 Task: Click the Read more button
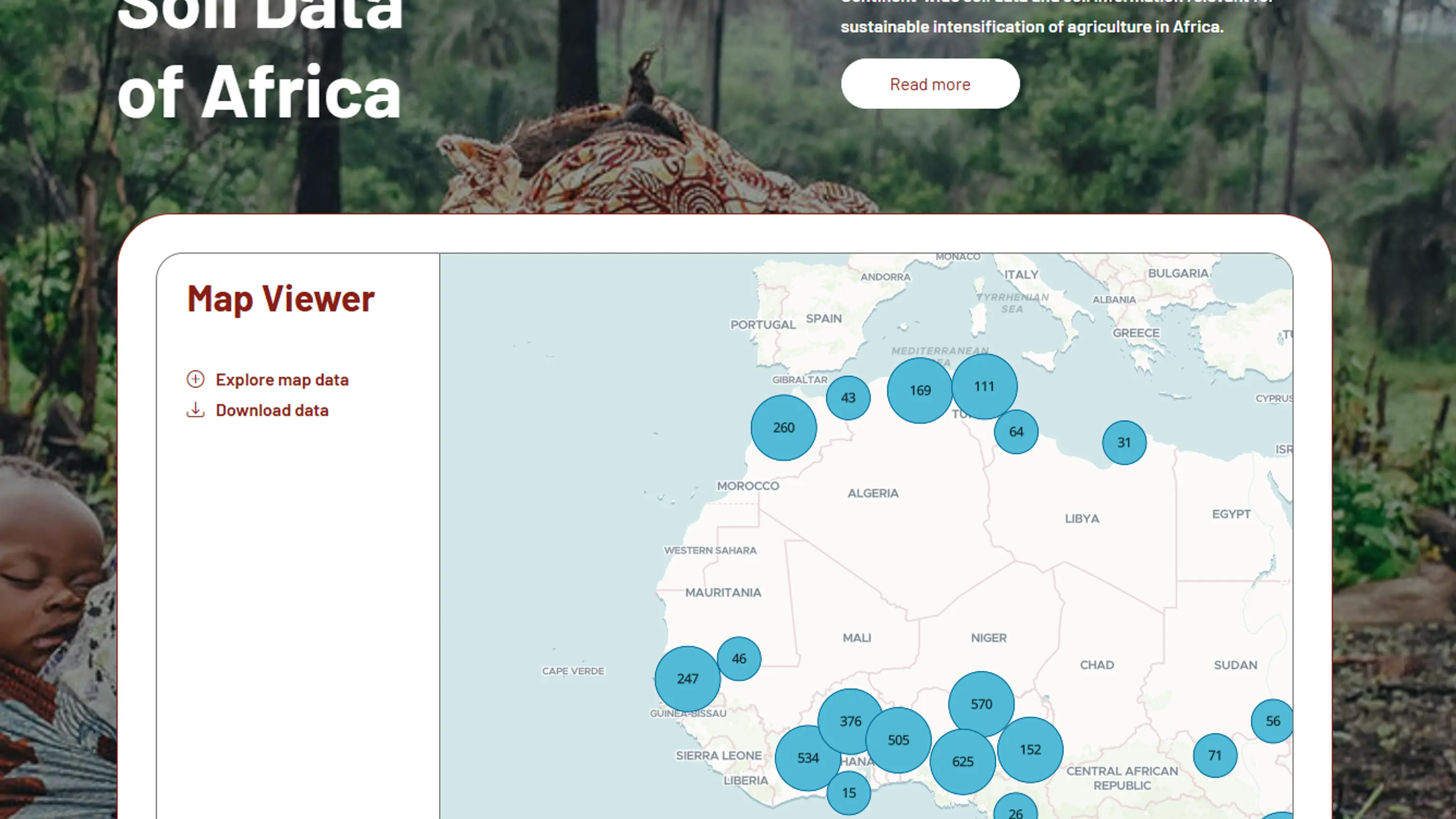(930, 83)
